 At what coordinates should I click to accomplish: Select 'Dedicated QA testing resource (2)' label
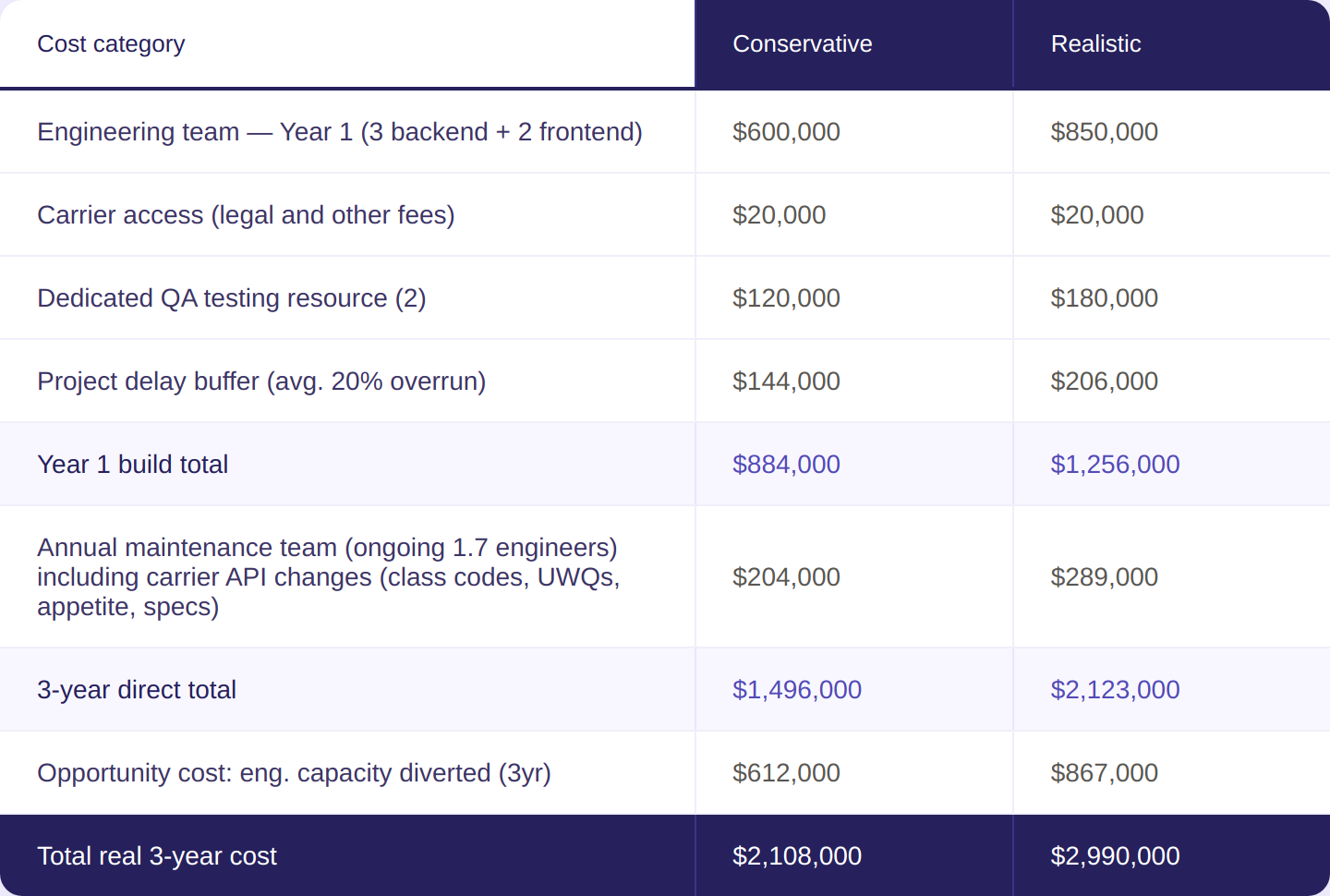click(x=232, y=298)
